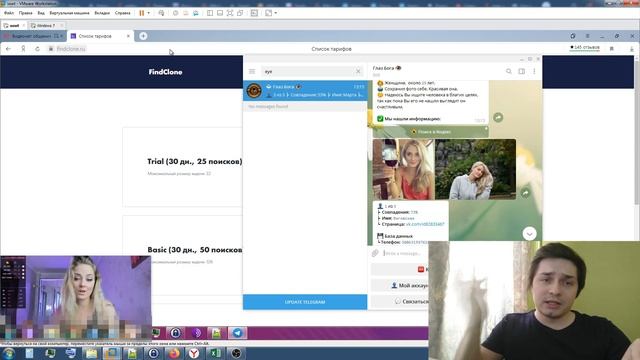Open the Глаз Бога chat options menu

click(x=534, y=71)
